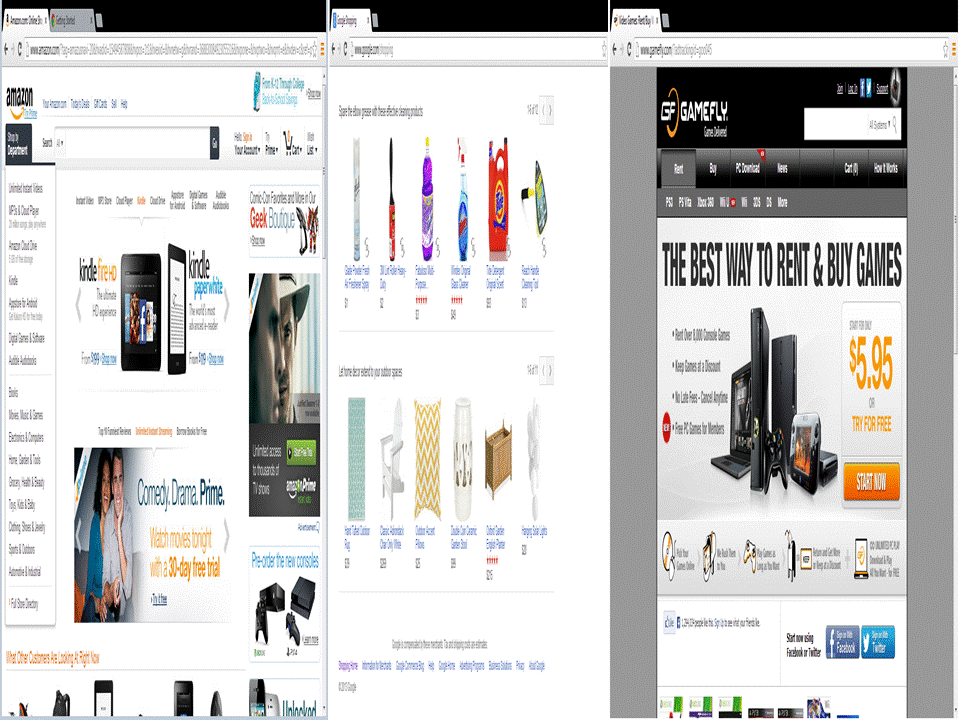Open a new tab in the Amazon window

tap(99, 21)
